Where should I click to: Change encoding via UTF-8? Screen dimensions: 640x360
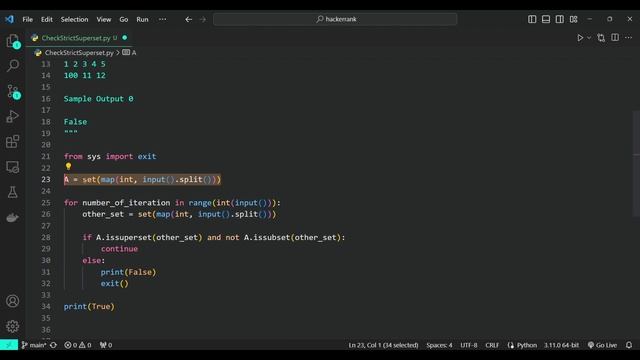pos(469,345)
